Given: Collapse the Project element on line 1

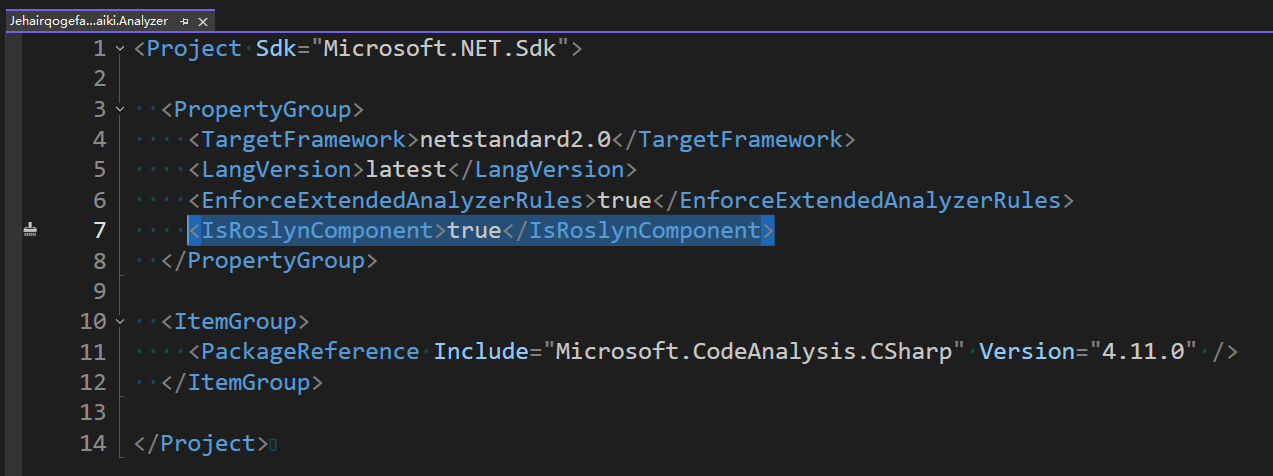Looking at the screenshot, I should click(121, 48).
